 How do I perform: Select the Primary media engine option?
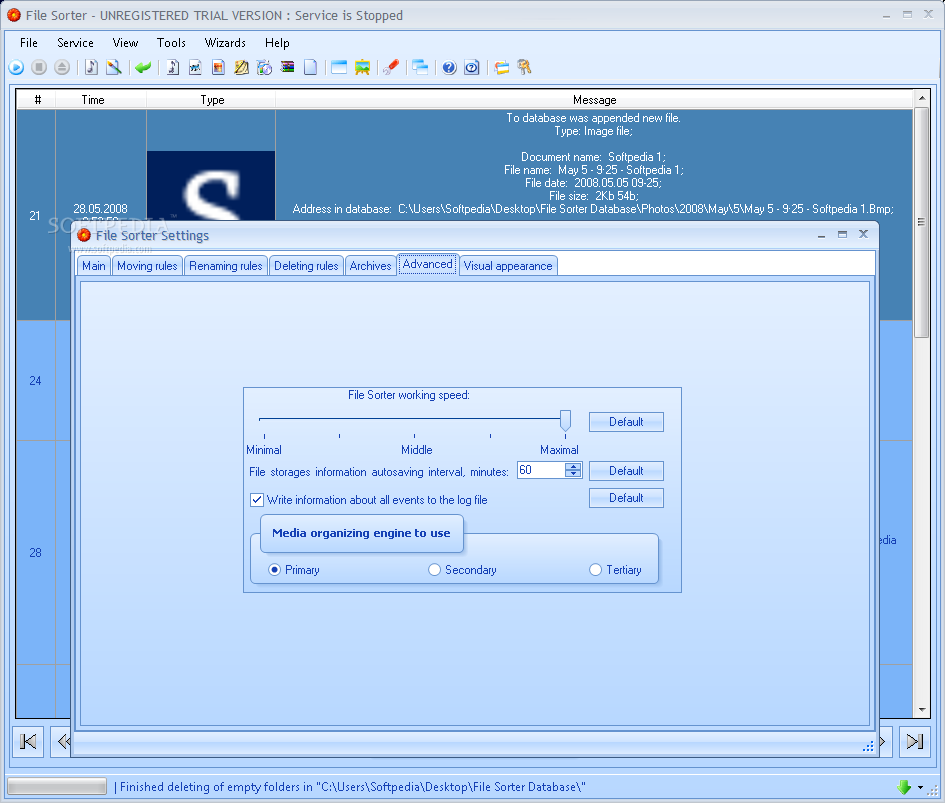(274, 570)
